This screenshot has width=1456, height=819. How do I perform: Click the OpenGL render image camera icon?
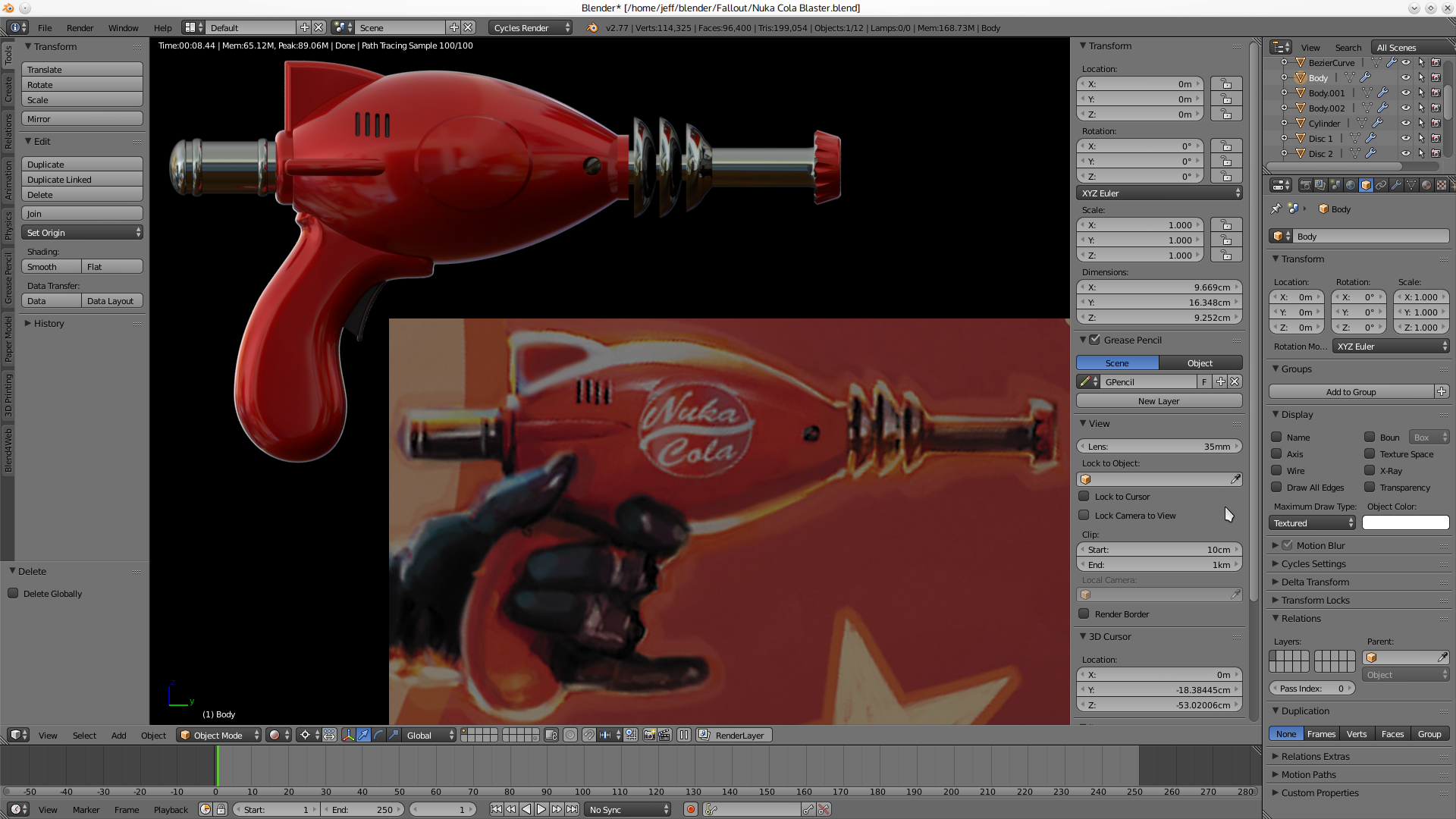click(650, 735)
